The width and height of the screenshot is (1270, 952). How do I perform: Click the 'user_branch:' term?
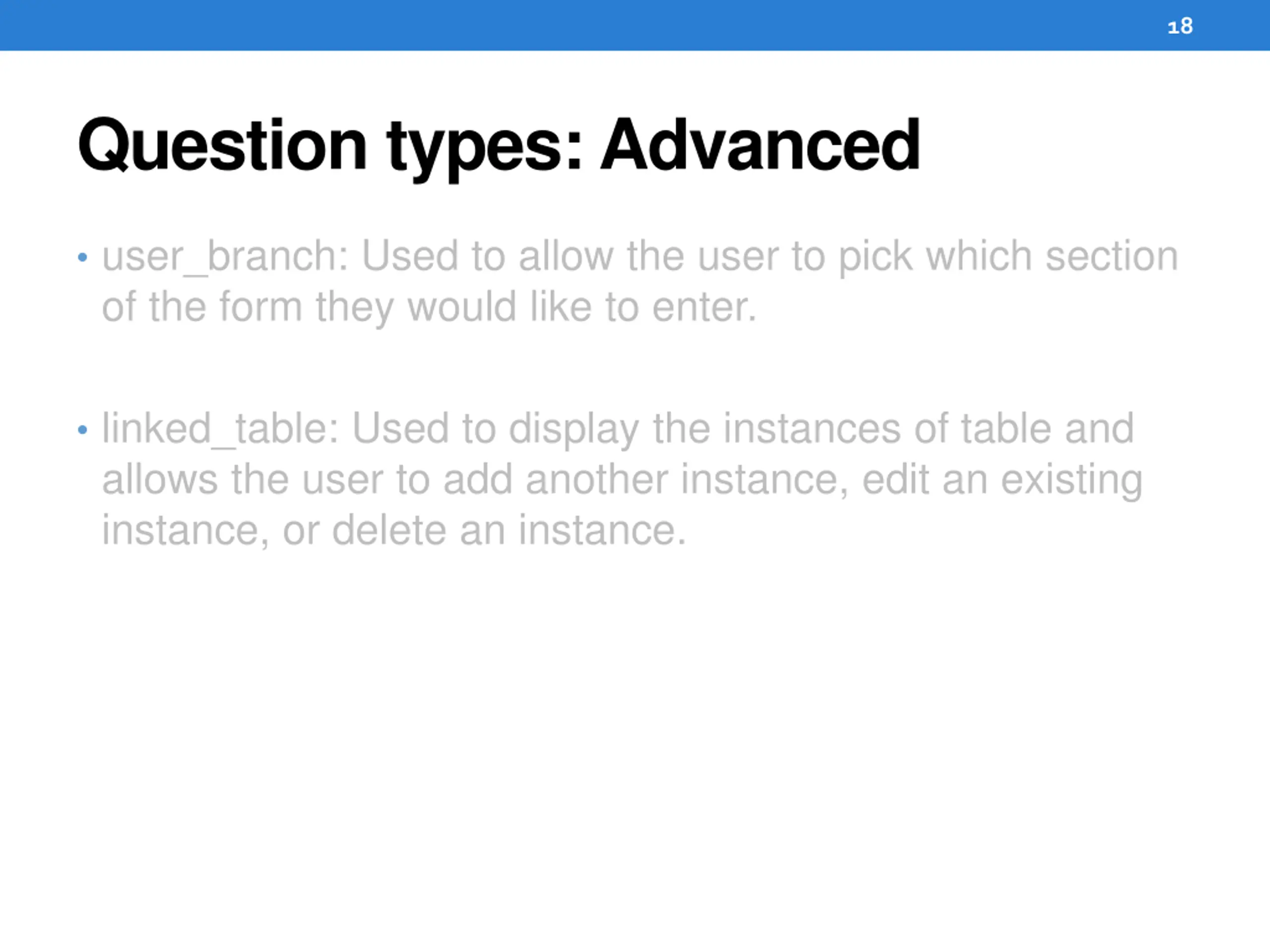tap(225, 256)
